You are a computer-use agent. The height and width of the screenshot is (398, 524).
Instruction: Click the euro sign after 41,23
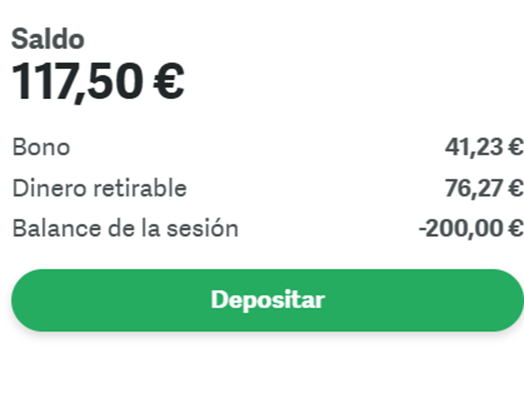point(516,147)
